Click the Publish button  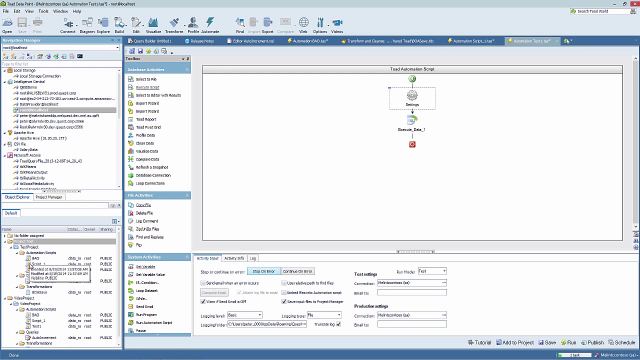point(593,343)
